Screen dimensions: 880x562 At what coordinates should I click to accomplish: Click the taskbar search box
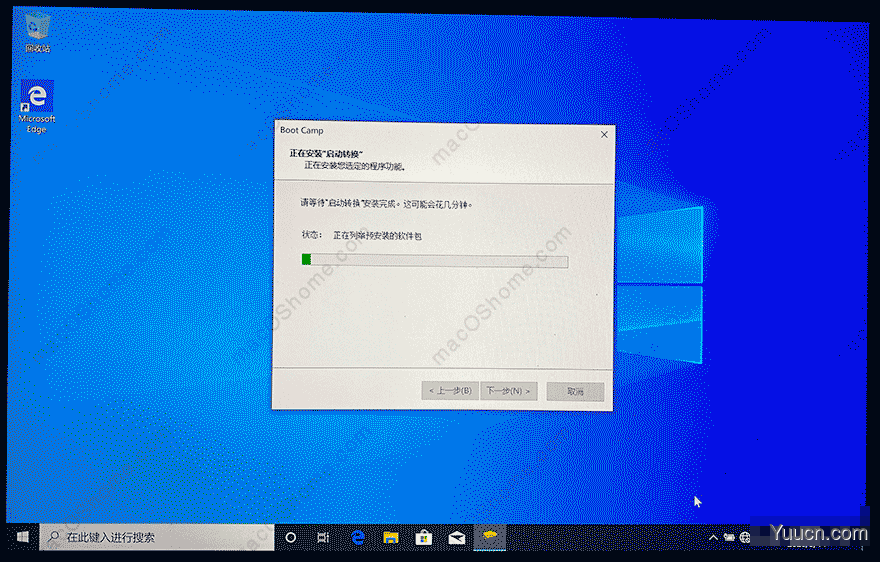(157, 537)
